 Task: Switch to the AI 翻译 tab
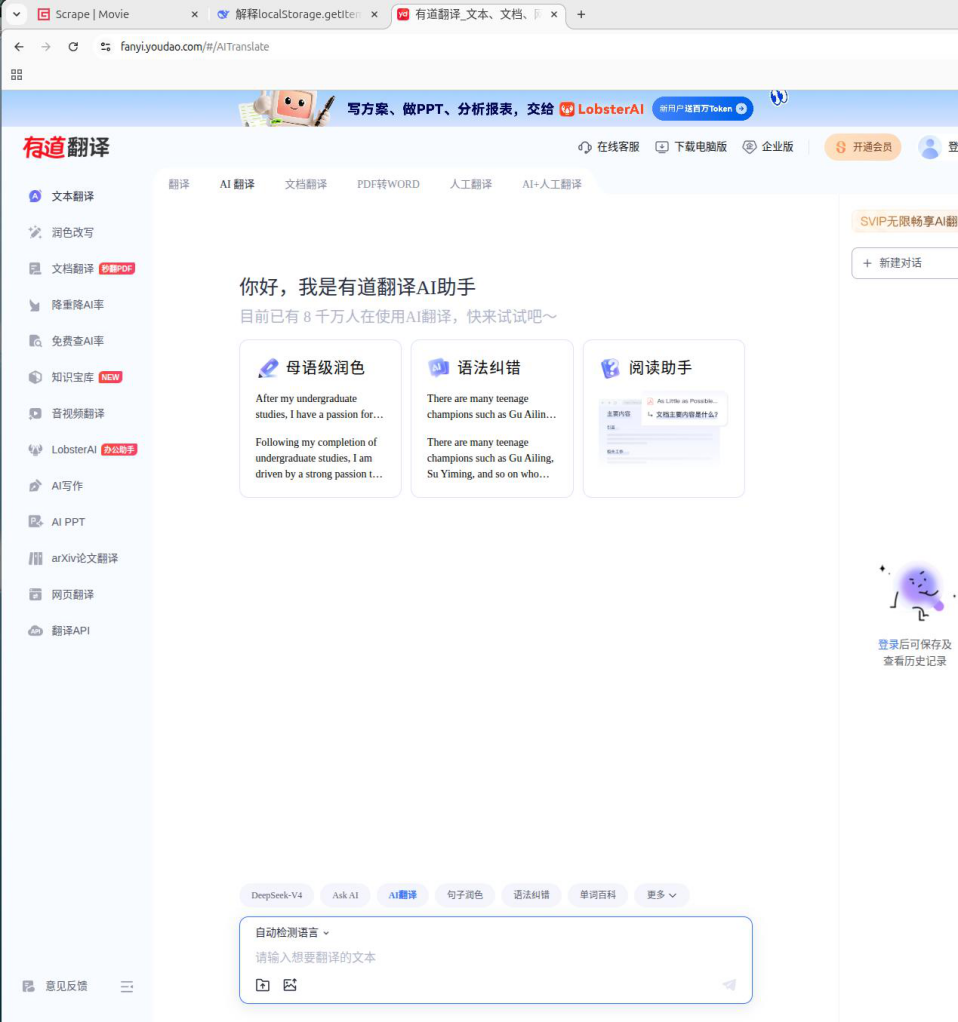(237, 184)
